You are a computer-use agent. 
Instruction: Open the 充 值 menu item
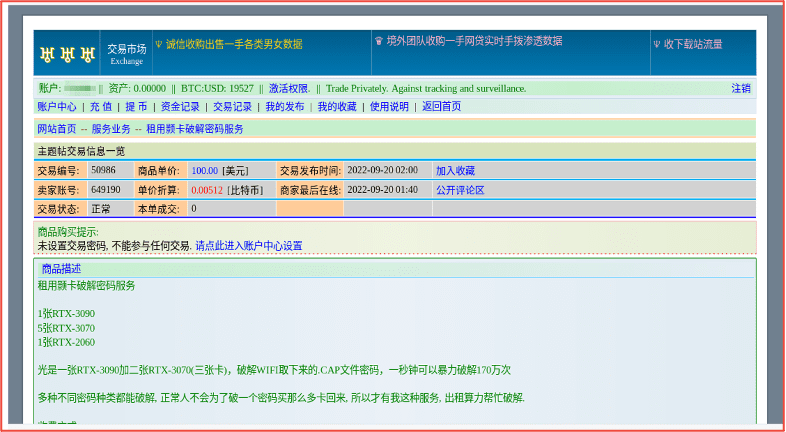100,107
